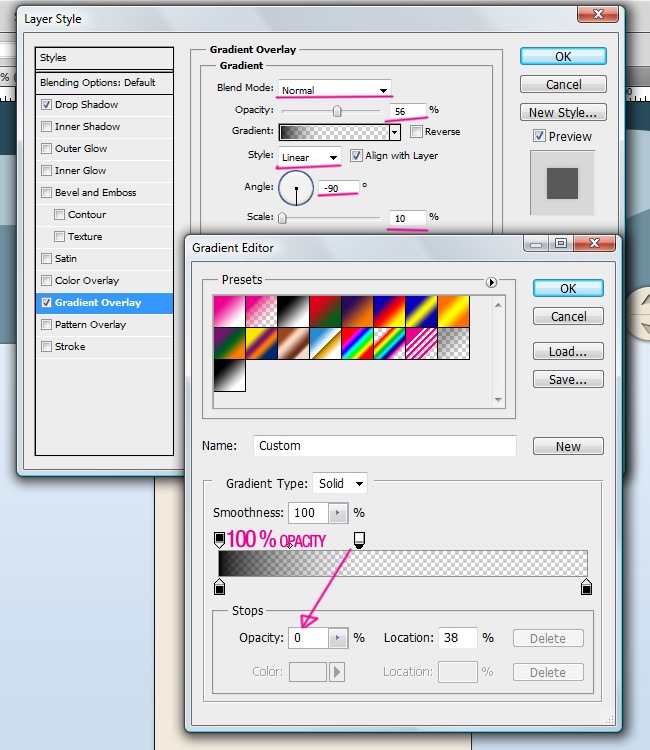Open Blending Options: Default entry
Image resolution: width=650 pixels, height=750 pixels.
pyautogui.click(x=97, y=82)
